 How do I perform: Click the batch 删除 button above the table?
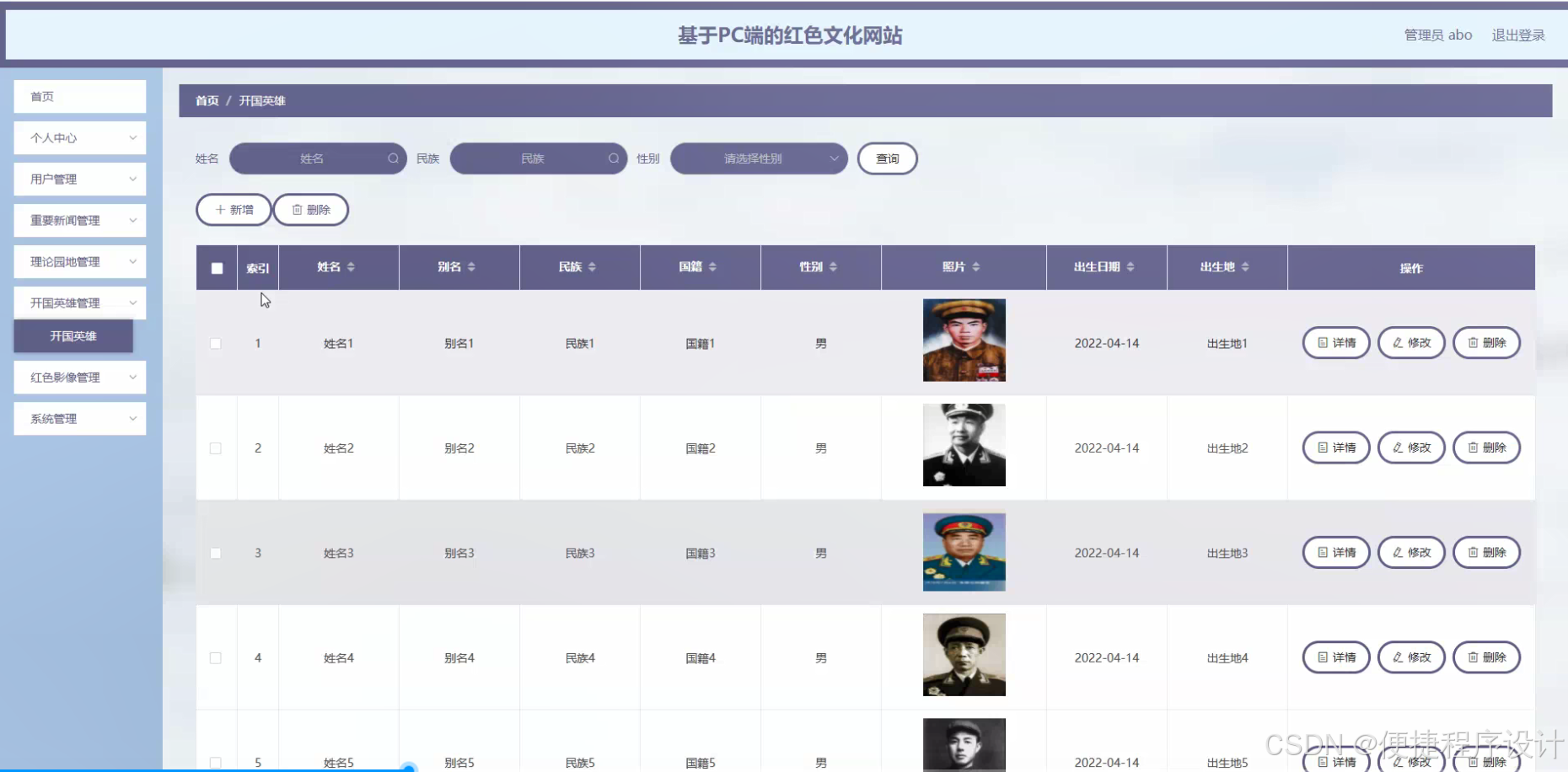coord(311,210)
